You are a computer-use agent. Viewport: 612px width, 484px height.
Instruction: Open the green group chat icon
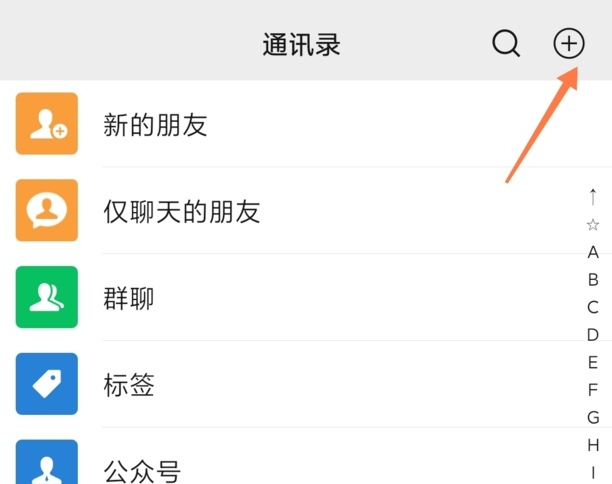(47, 297)
